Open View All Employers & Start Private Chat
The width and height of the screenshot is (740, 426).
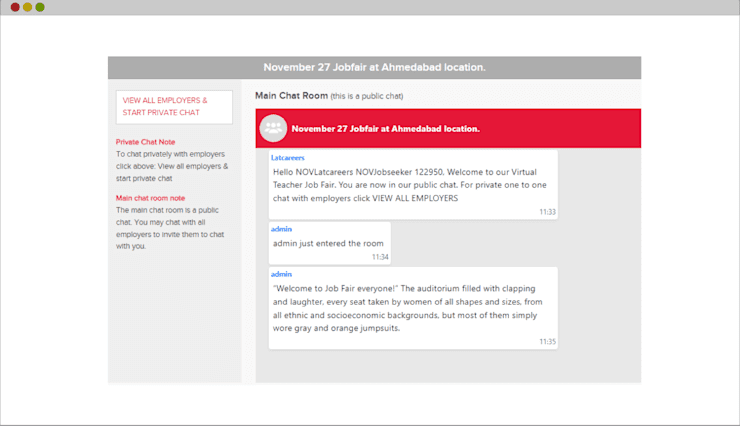174,107
